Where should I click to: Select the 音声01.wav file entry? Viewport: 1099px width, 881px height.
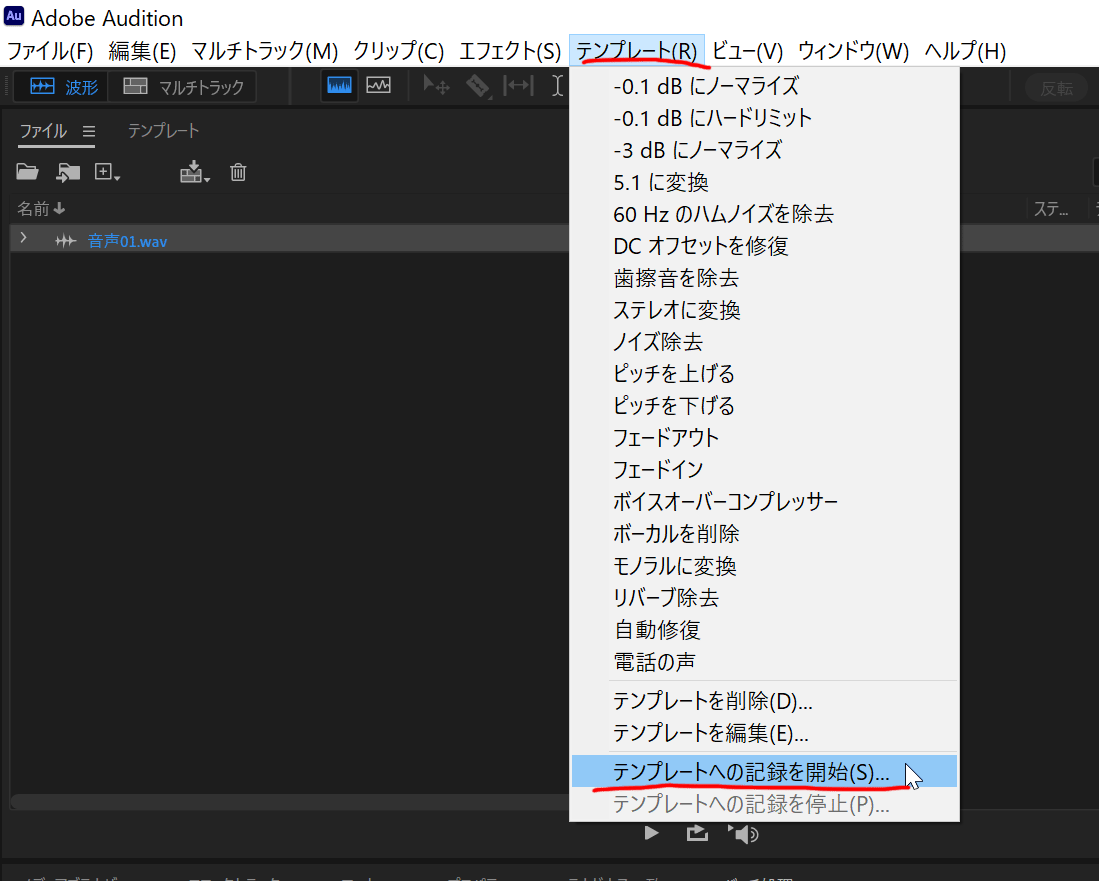127,240
